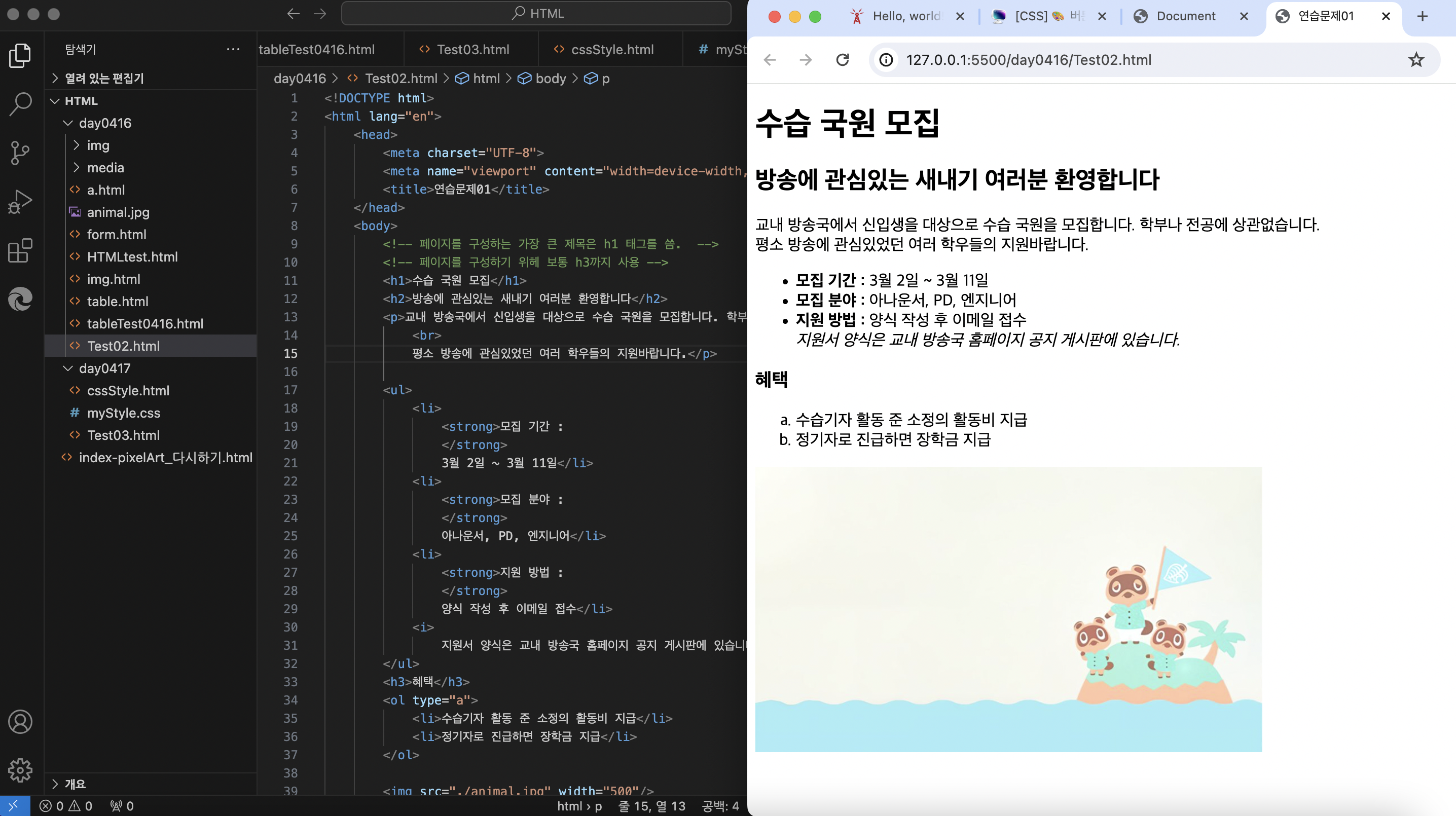Bookmark this page with star icon
The height and width of the screenshot is (816, 1456).
(x=1415, y=60)
